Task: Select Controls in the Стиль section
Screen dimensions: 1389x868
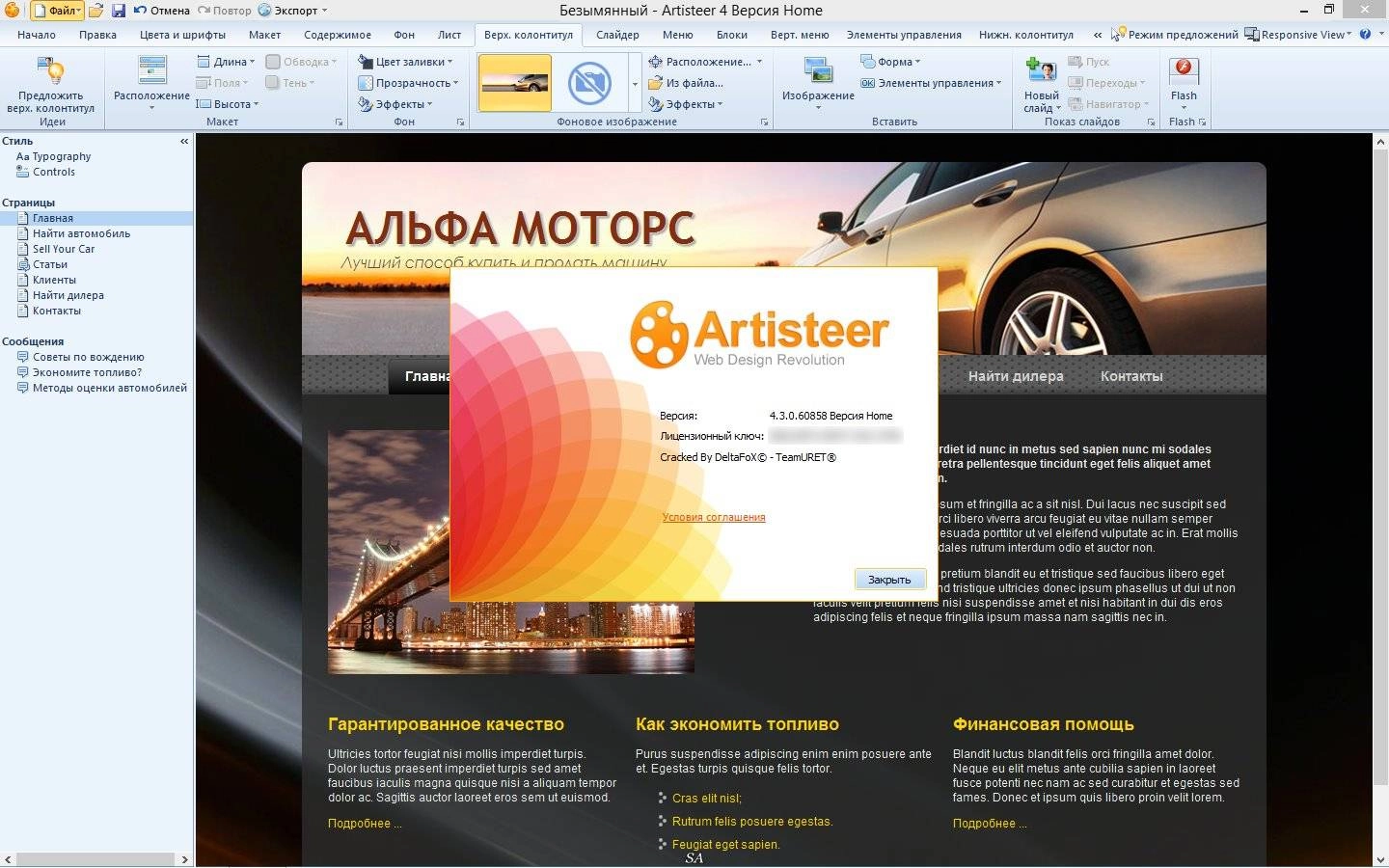Action: point(54,172)
